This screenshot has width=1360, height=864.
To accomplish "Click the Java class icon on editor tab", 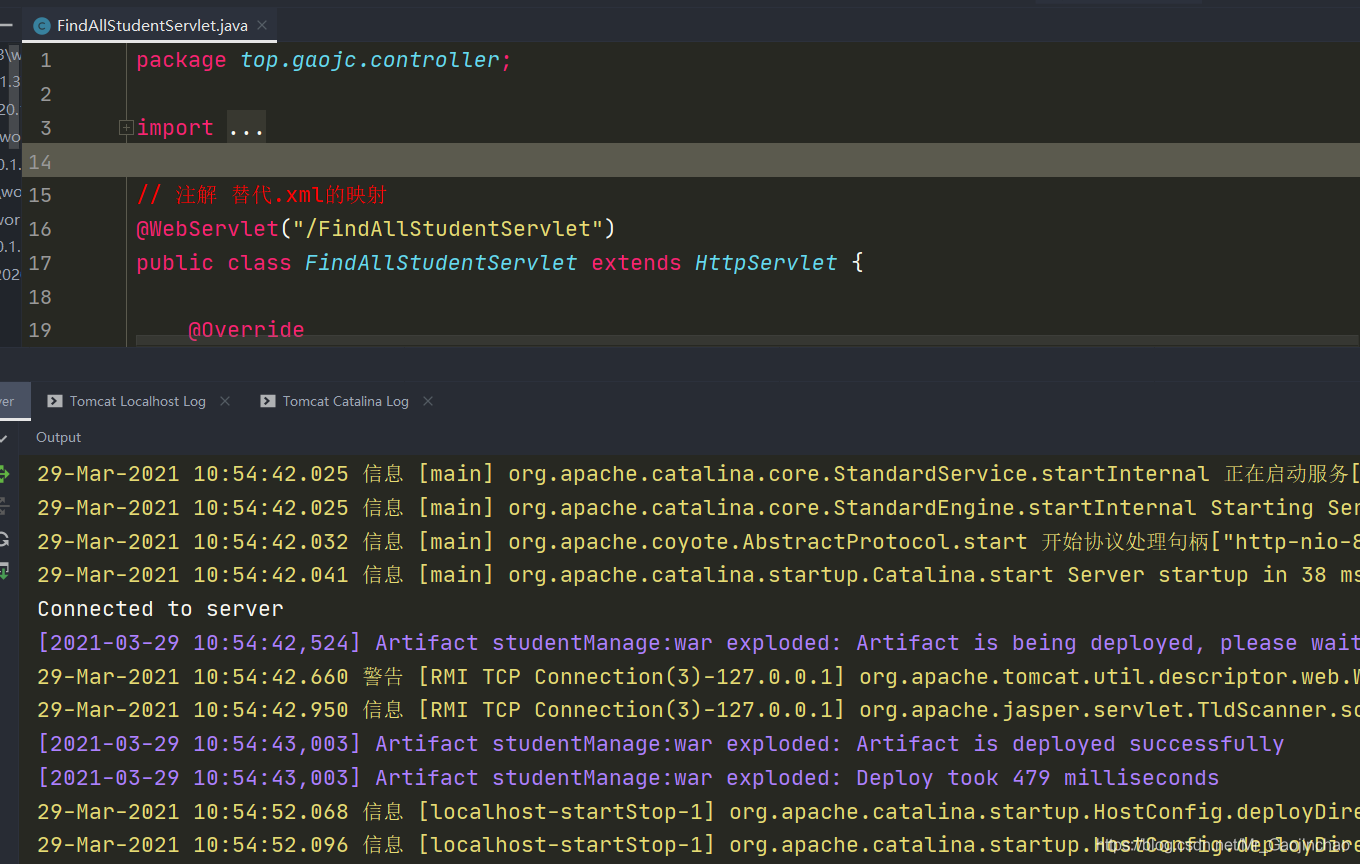I will pos(42,26).
